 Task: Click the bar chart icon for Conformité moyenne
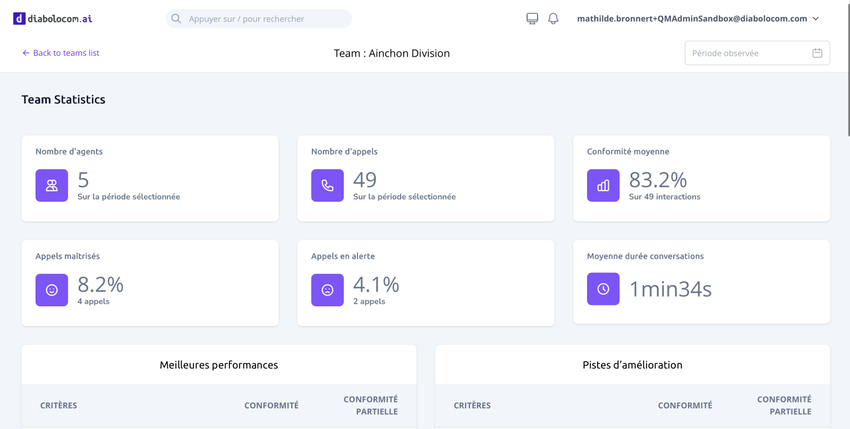coord(603,185)
